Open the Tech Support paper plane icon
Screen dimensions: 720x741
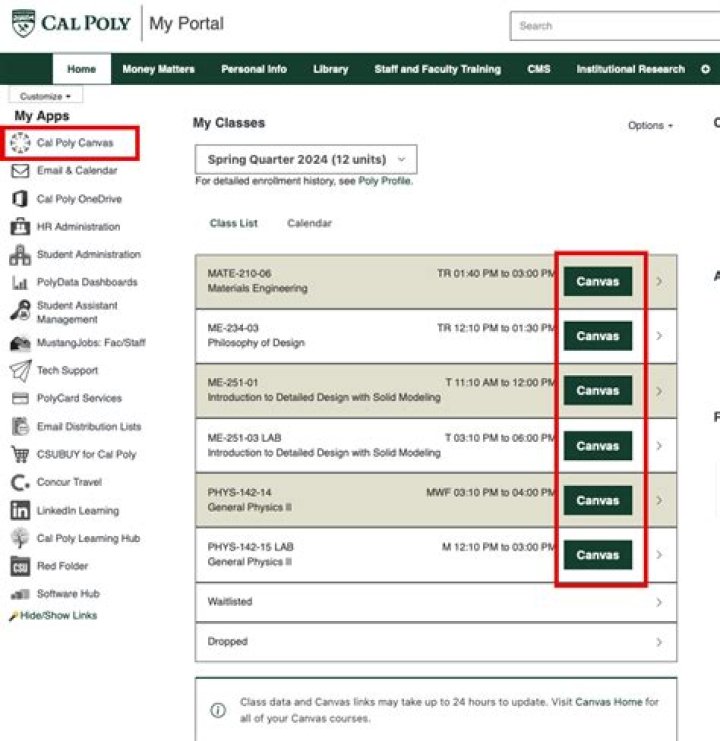pyautogui.click(x=20, y=370)
